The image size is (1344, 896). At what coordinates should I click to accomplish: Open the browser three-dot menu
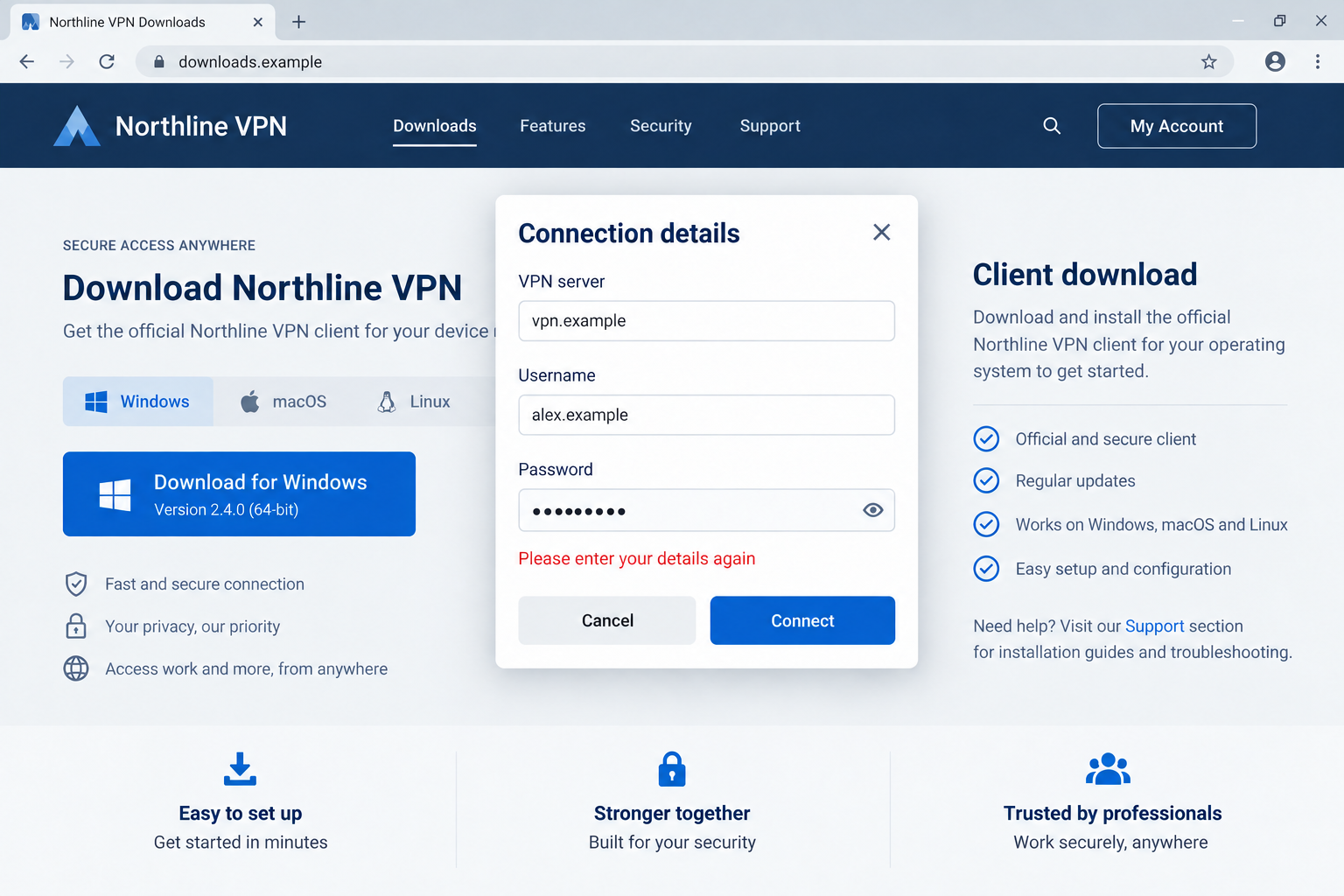[1318, 61]
